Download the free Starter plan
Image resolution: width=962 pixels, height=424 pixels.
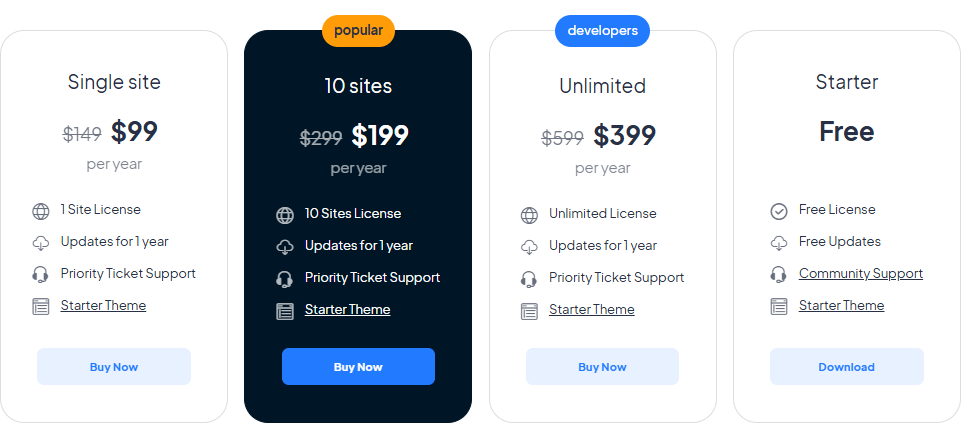(847, 367)
